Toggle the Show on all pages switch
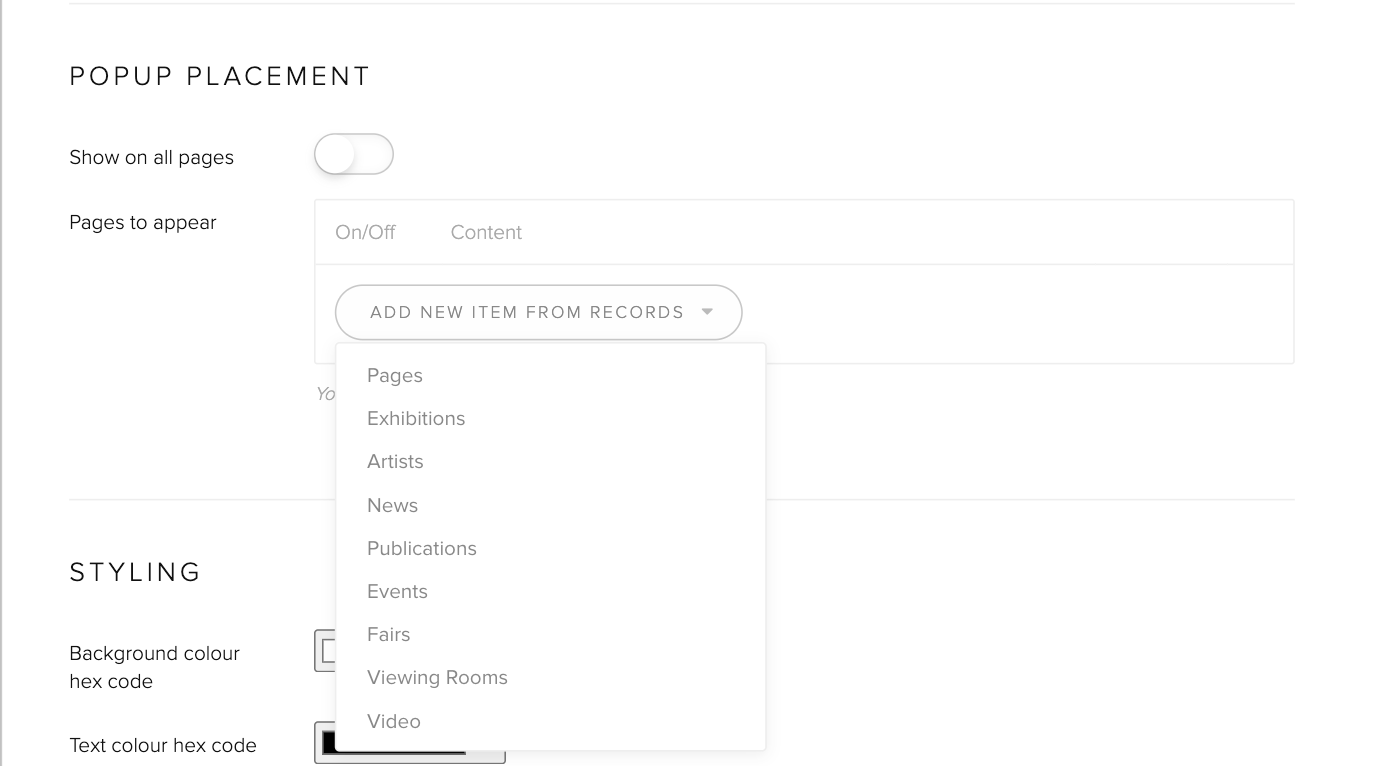 coord(353,155)
